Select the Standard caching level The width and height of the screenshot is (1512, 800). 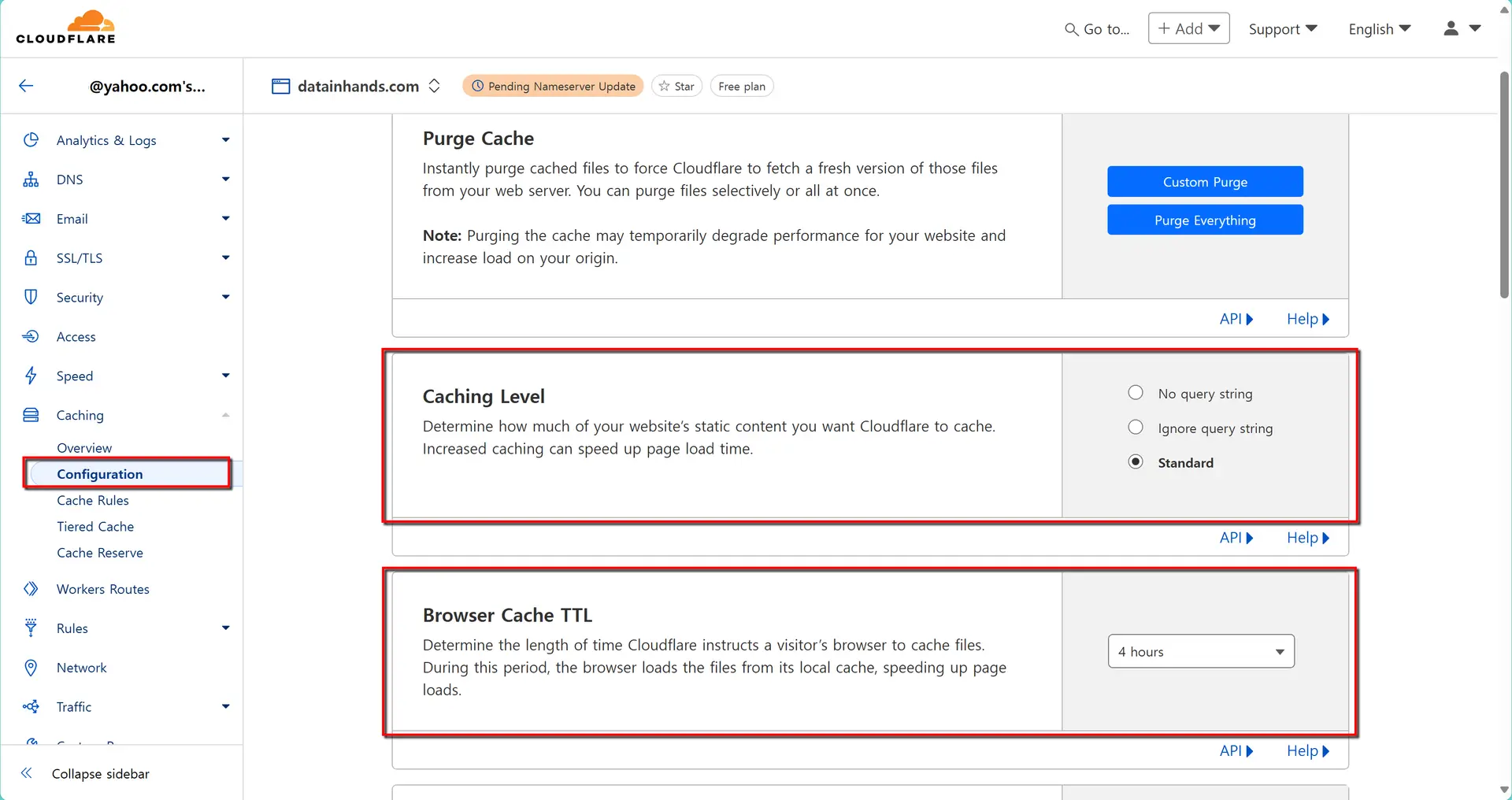pyautogui.click(x=1135, y=461)
